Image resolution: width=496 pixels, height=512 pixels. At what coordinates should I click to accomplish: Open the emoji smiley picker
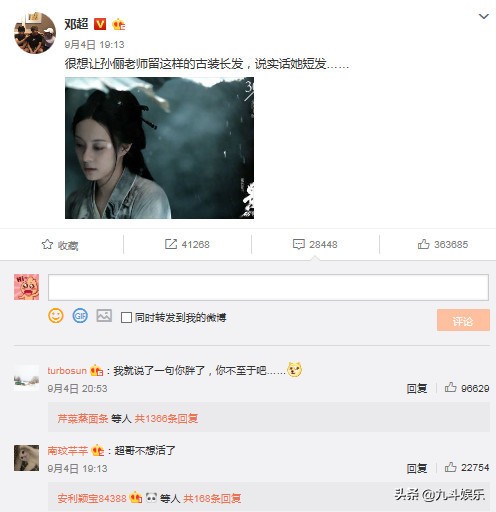56,316
